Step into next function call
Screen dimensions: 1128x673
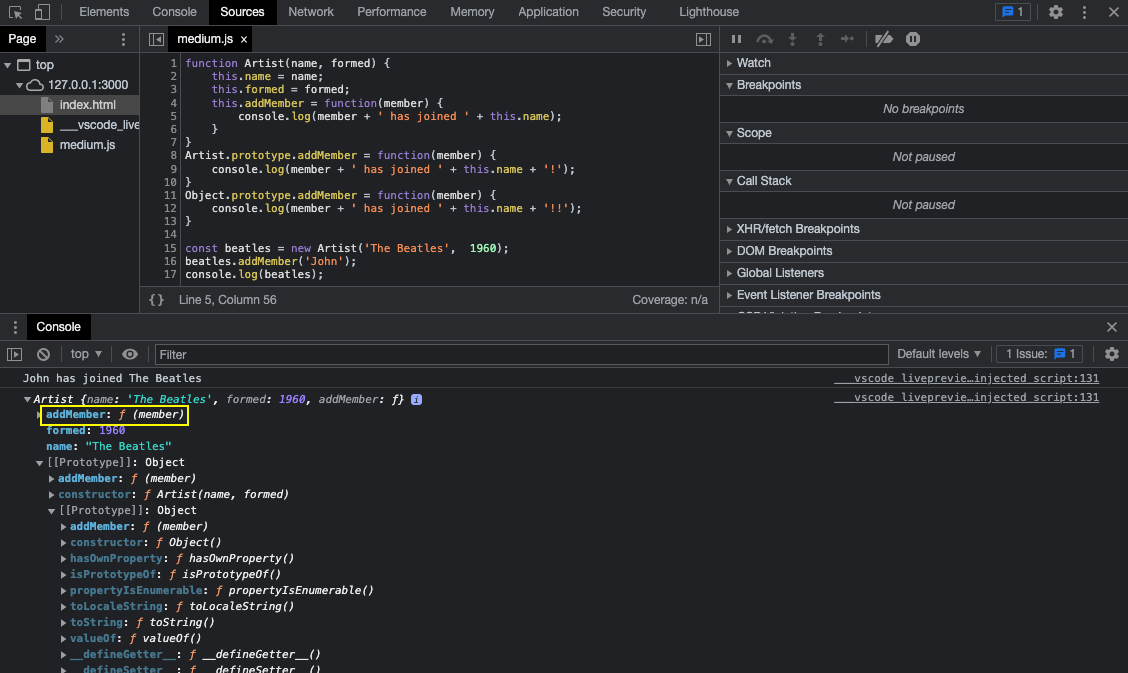click(792, 39)
